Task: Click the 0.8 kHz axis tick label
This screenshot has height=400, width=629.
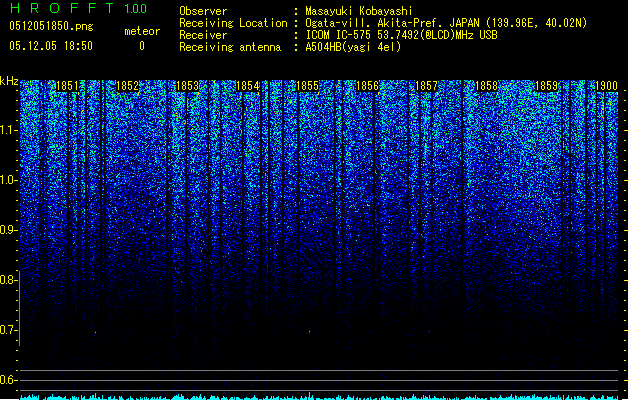Action: point(8,280)
